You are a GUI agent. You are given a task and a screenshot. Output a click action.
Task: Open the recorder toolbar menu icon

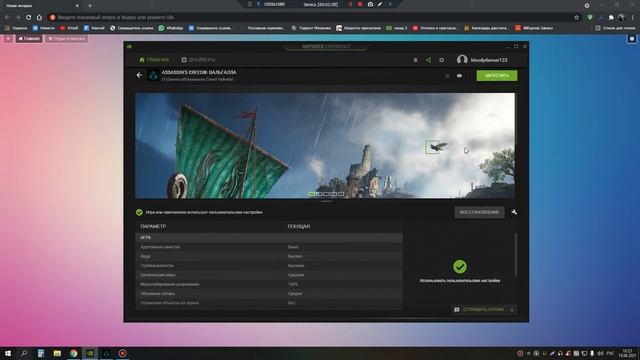[x=249, y=4]
